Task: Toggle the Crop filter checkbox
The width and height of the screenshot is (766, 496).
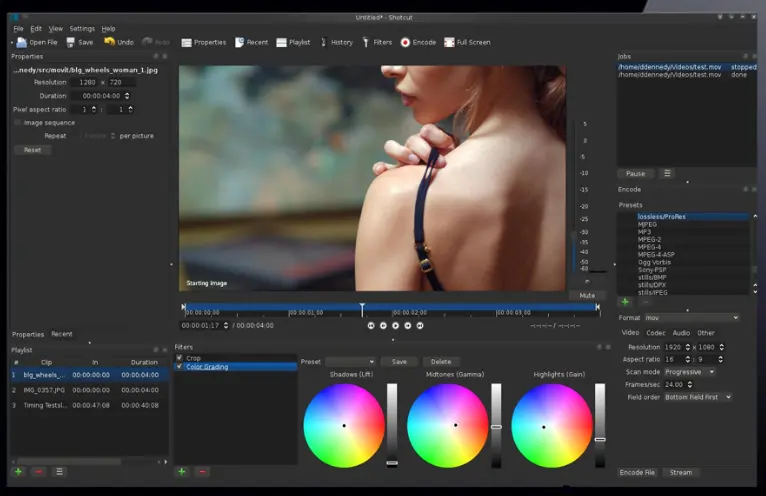Action: coord(180,358)
